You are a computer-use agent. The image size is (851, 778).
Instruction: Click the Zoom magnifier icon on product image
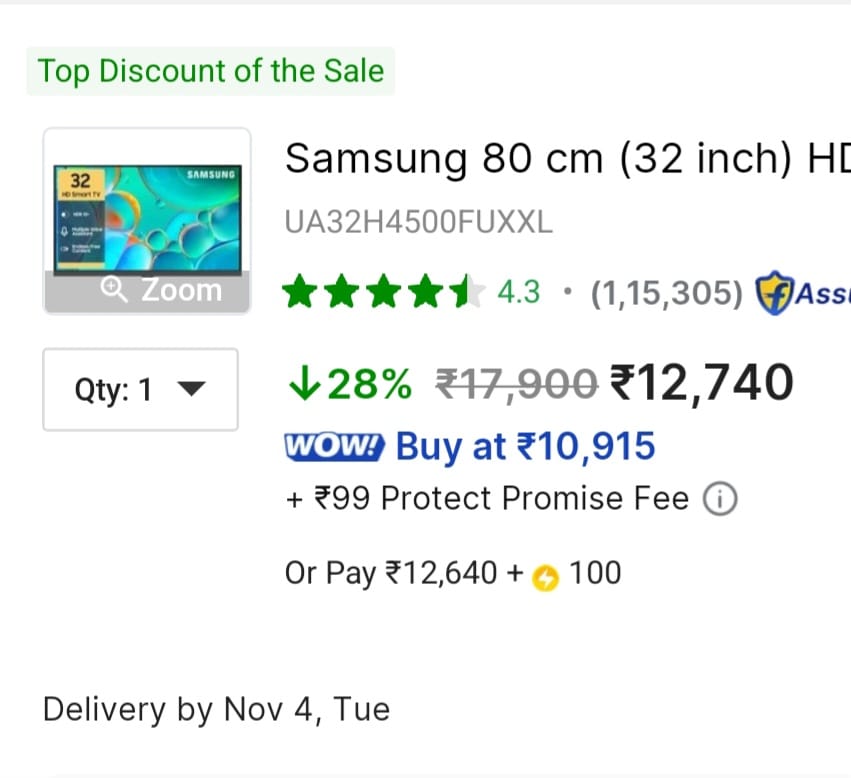tap(113, 290)
